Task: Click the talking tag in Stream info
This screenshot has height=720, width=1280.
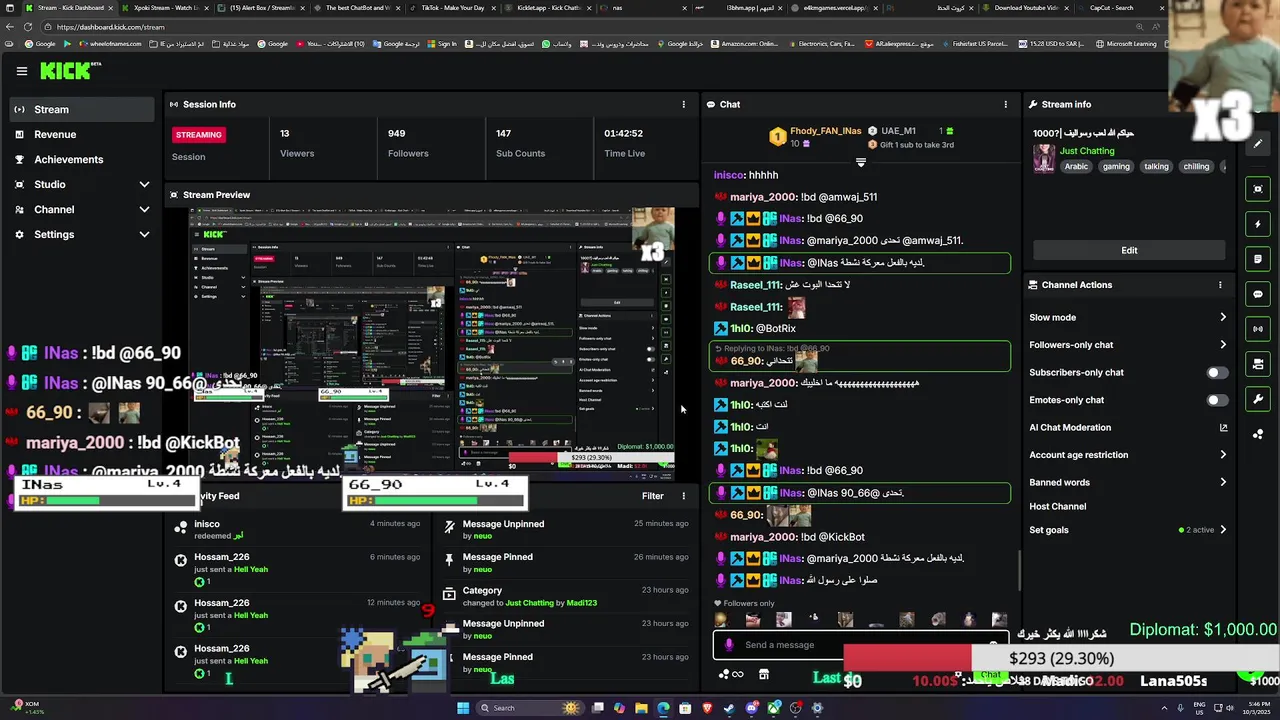Action: tap(1156, 167)
